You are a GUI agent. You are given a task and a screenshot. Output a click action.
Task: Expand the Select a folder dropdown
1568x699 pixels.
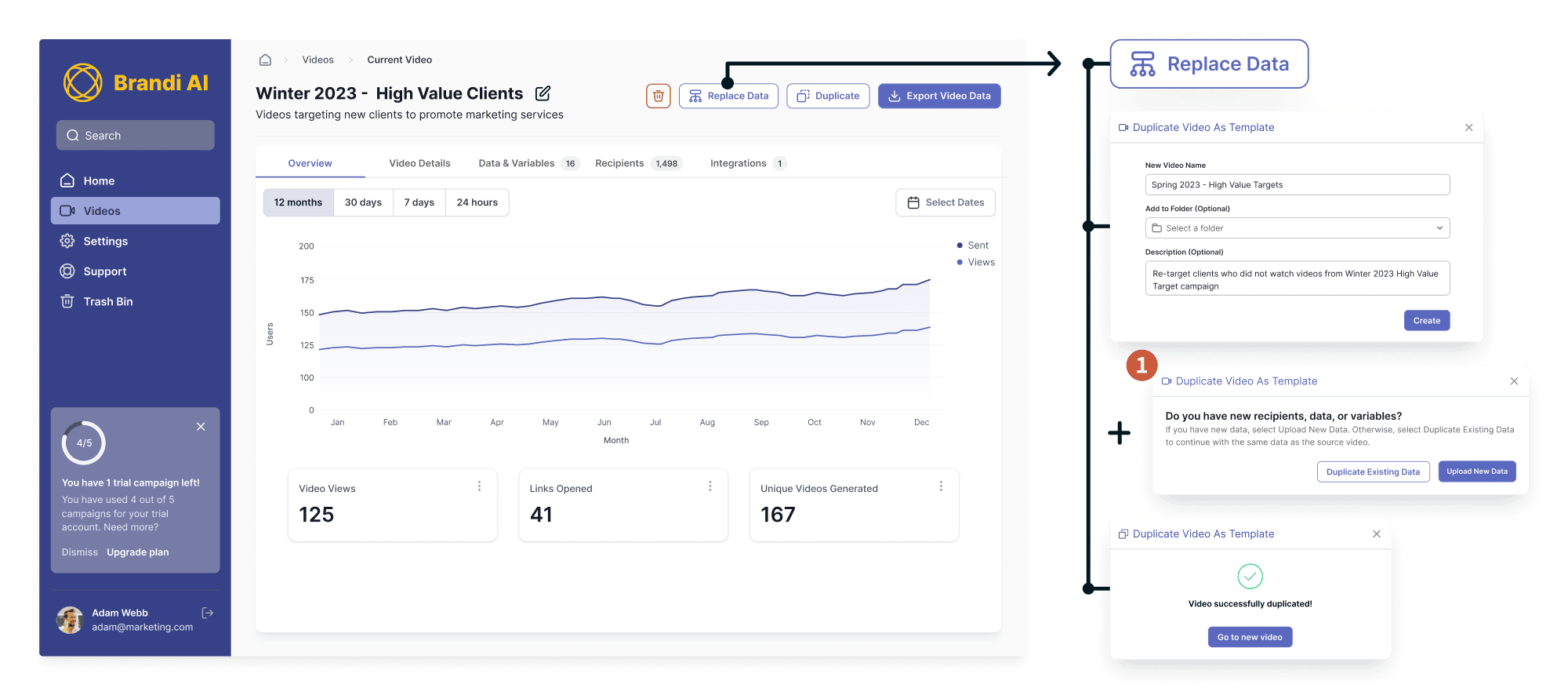pyautogui.click(x=1298, y=228)
